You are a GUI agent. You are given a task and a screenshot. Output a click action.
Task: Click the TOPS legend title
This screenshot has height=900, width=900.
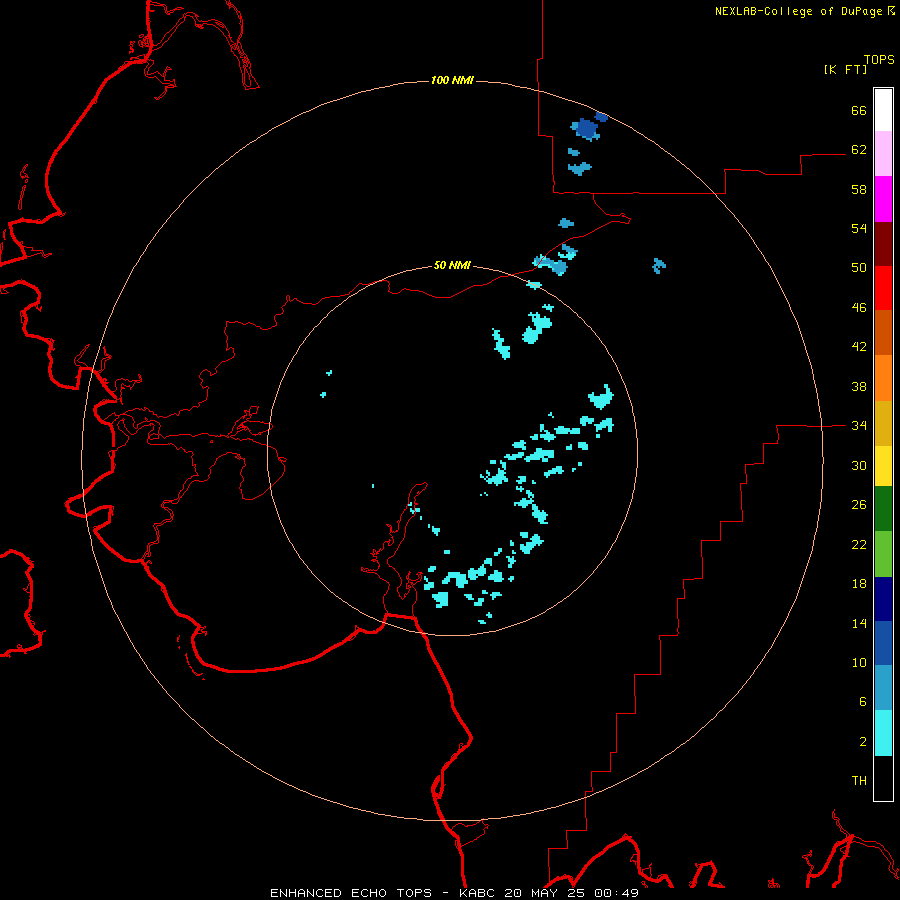coord(879,60)
